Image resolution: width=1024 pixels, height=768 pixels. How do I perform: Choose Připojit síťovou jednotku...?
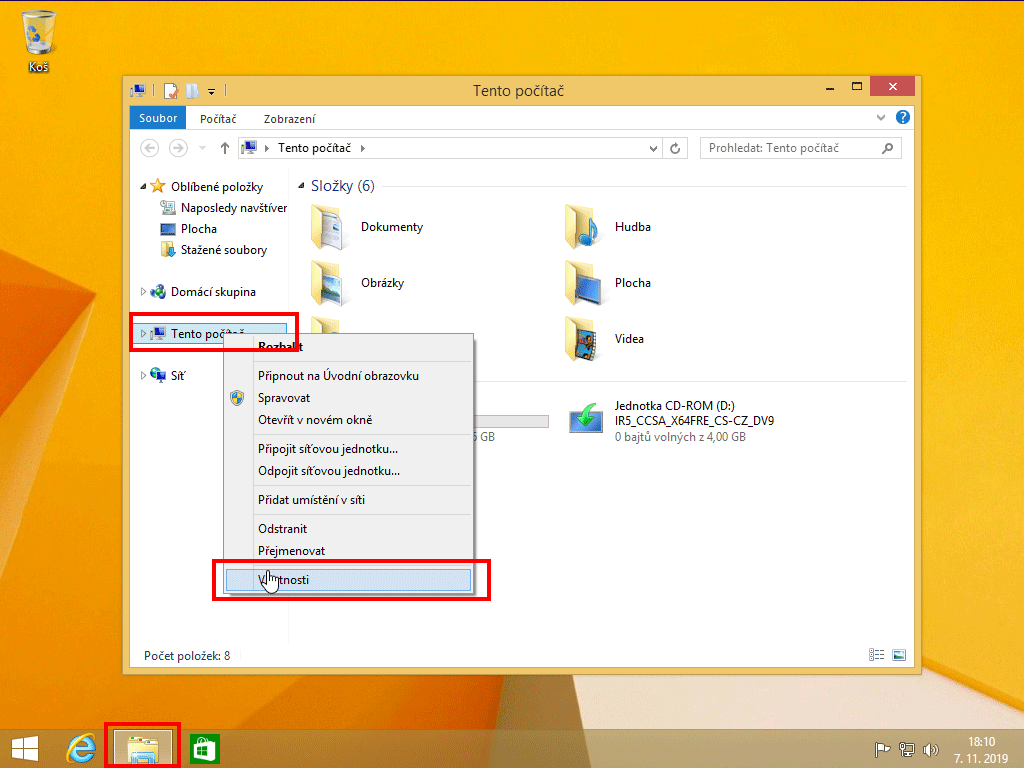(x=347, y=449)
